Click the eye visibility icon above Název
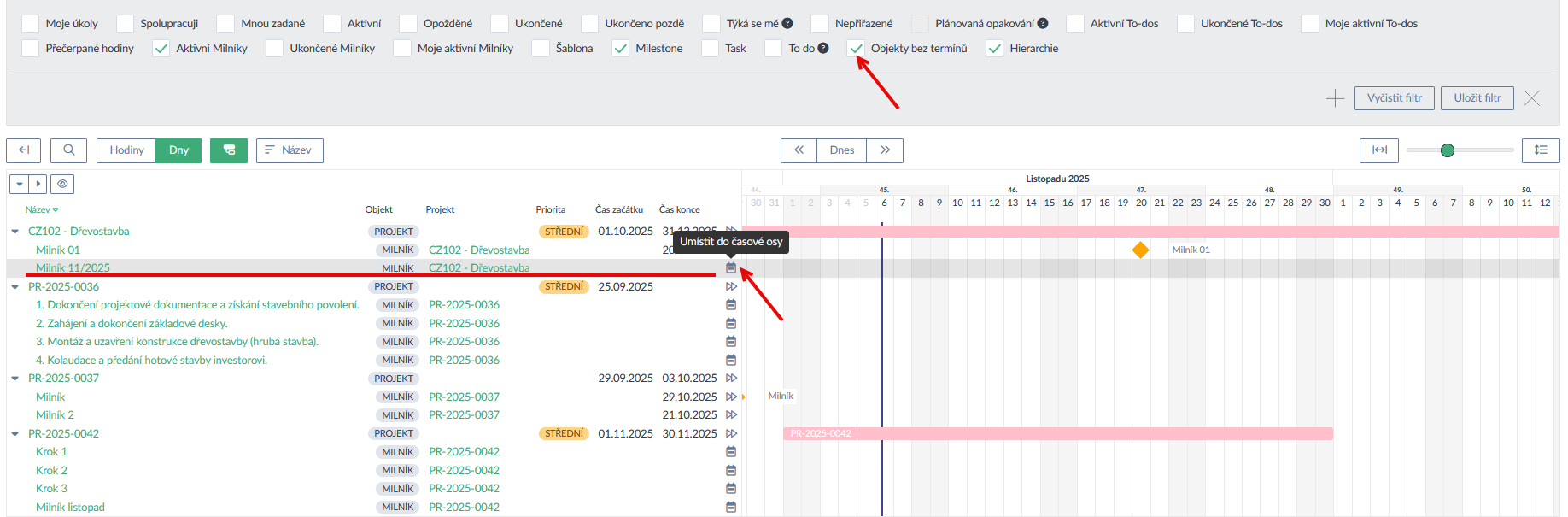The width and height of the screenshot is (1568, 517). tap(62, 184)
